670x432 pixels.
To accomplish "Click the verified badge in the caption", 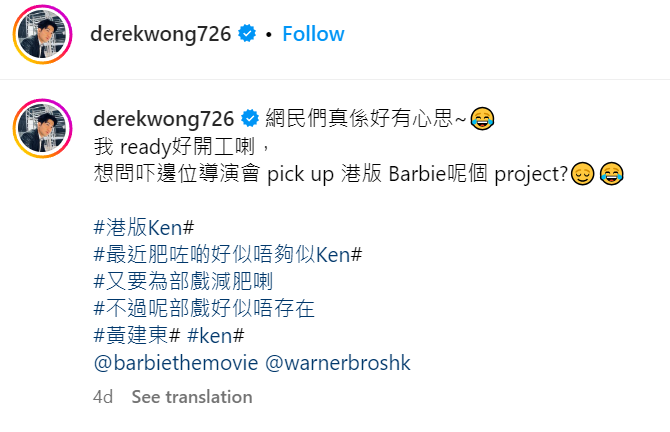I will pyautogui.click(x=250, y=118).
